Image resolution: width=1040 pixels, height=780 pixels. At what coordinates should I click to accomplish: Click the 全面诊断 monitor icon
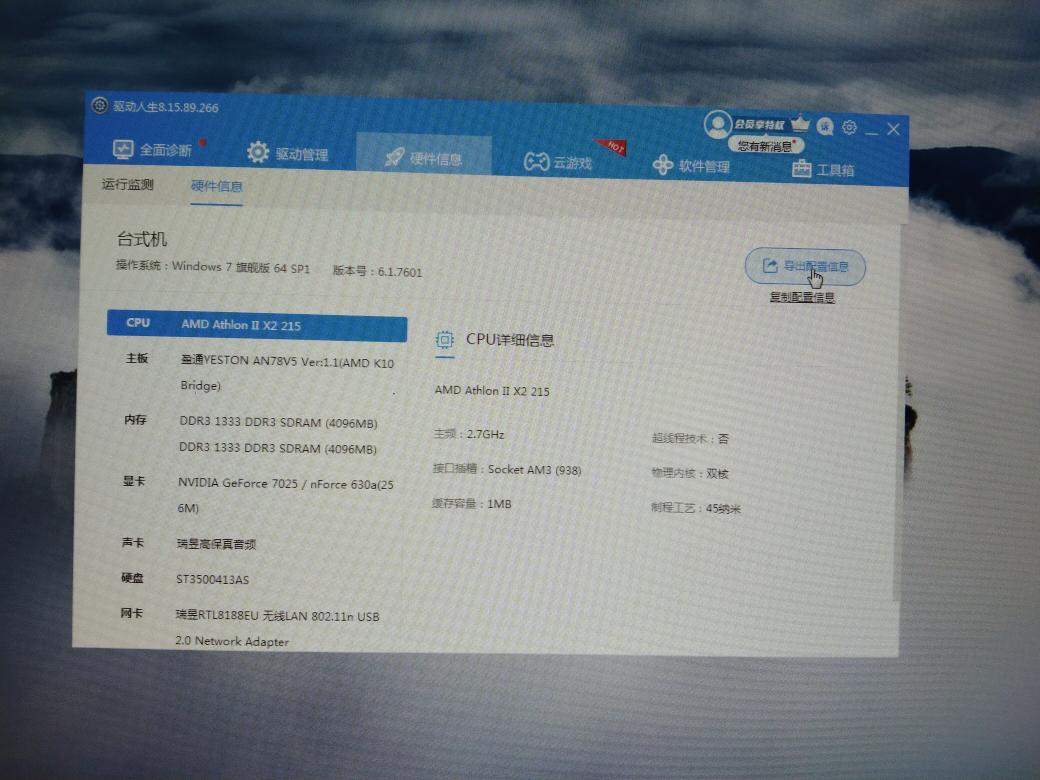click(123, 150)
